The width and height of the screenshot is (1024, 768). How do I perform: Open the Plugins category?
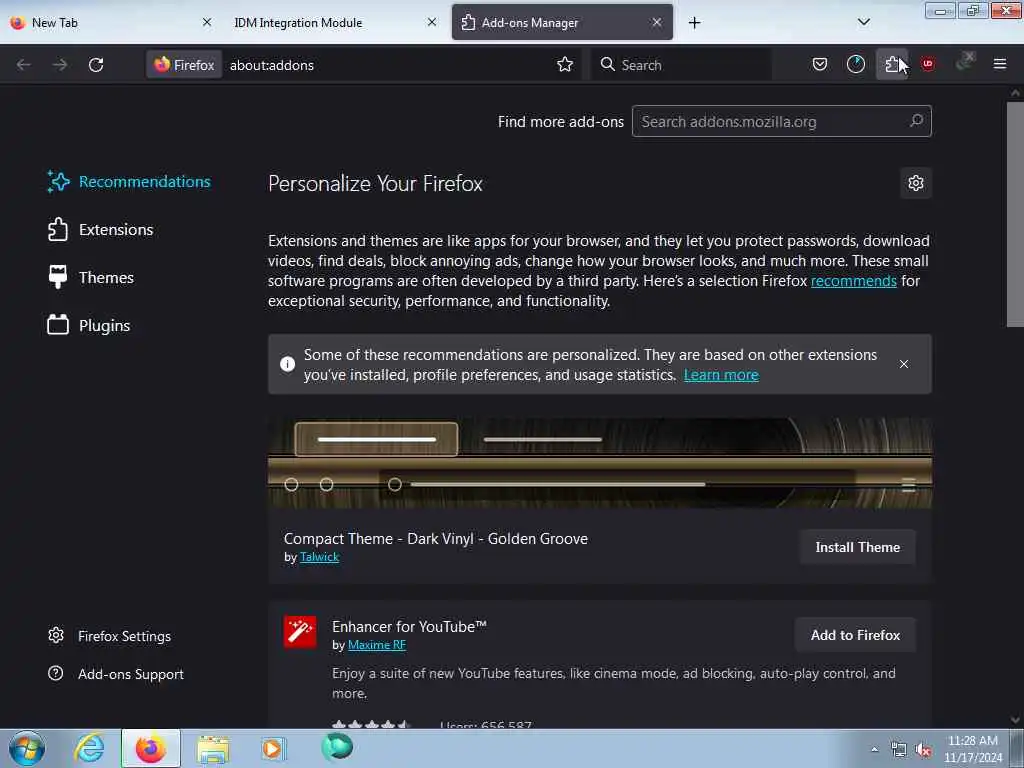89,325
